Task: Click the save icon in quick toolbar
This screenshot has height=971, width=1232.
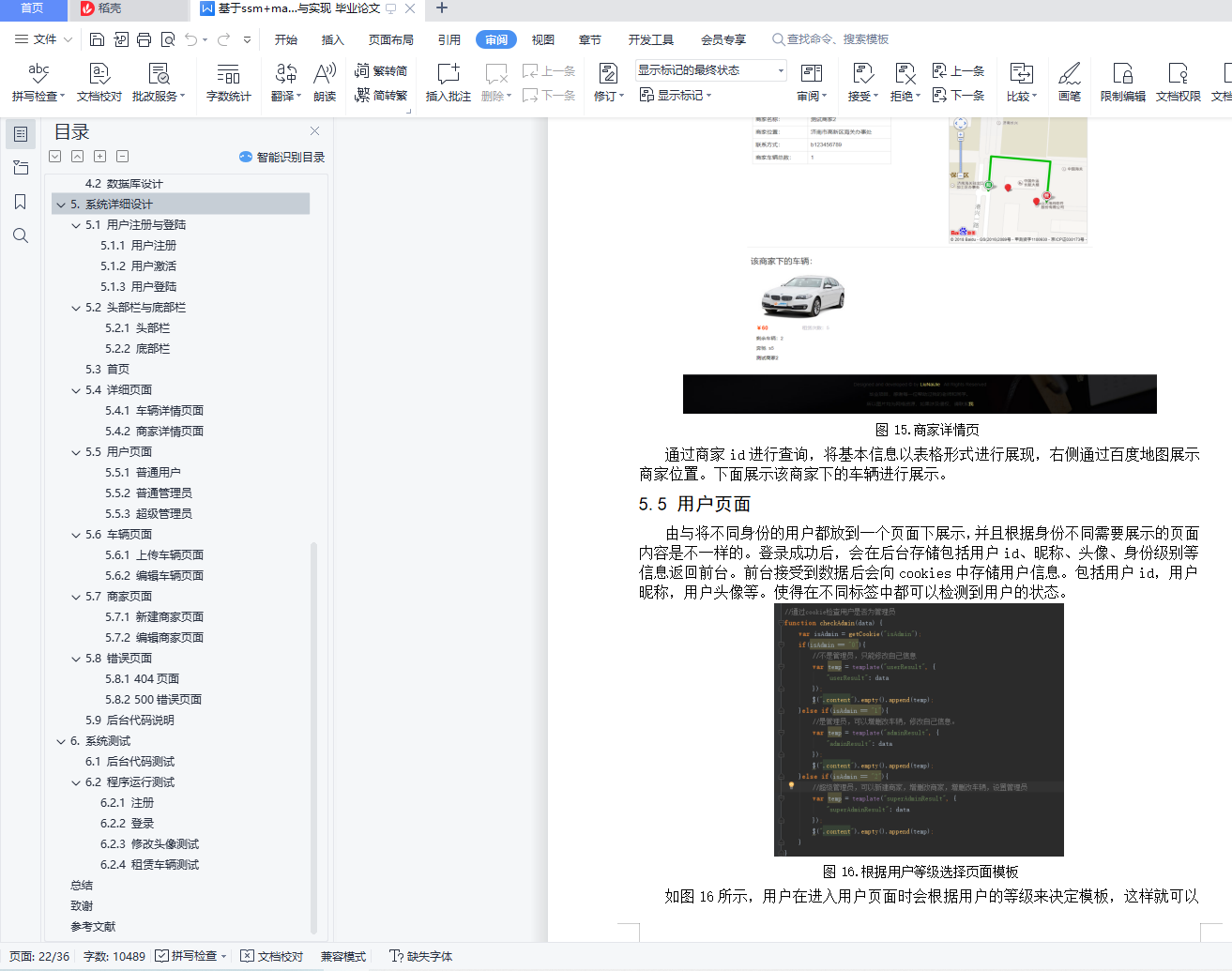Action: [98, 39]
